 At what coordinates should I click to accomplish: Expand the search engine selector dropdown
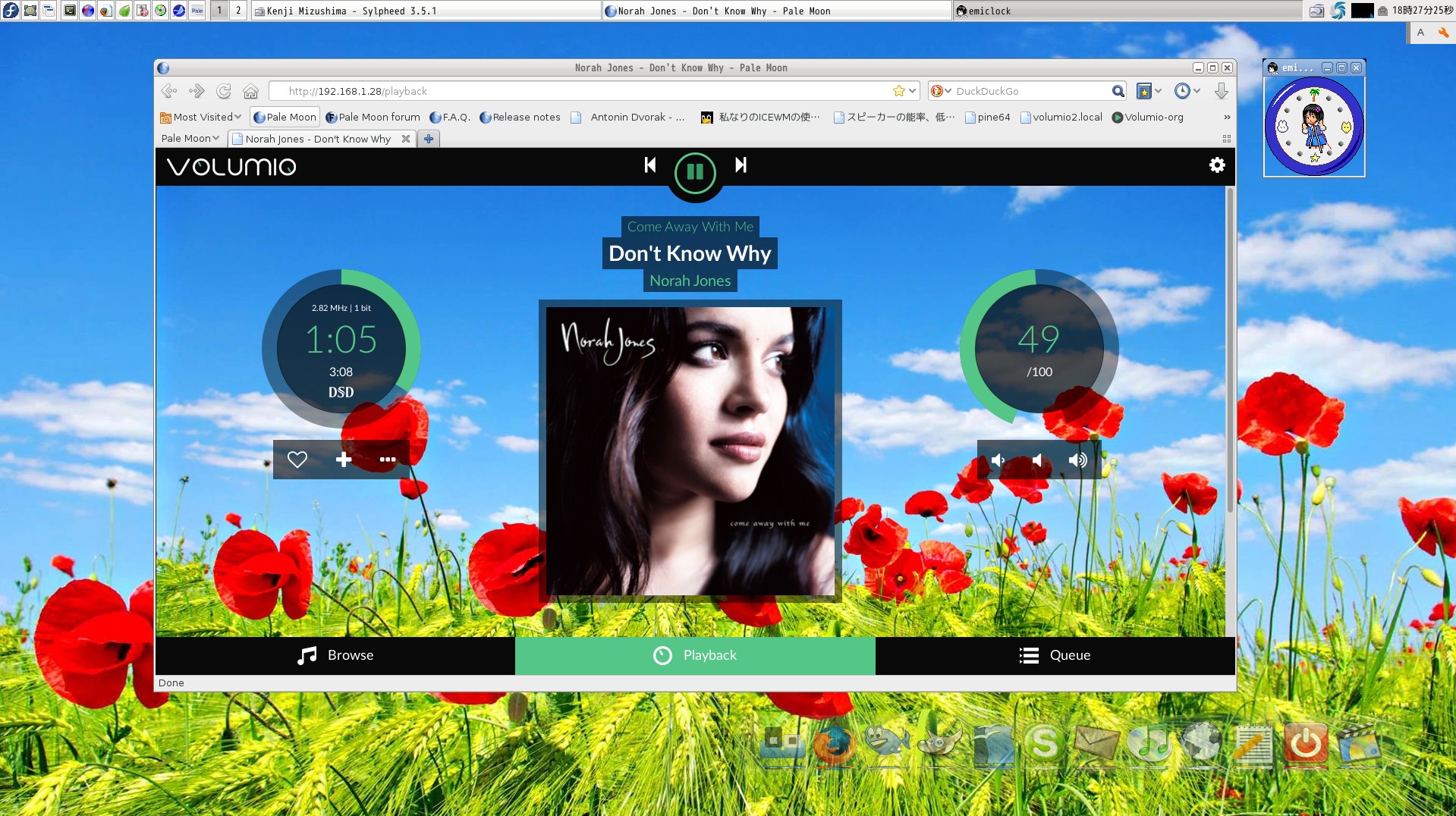click(x=941, y=91)
